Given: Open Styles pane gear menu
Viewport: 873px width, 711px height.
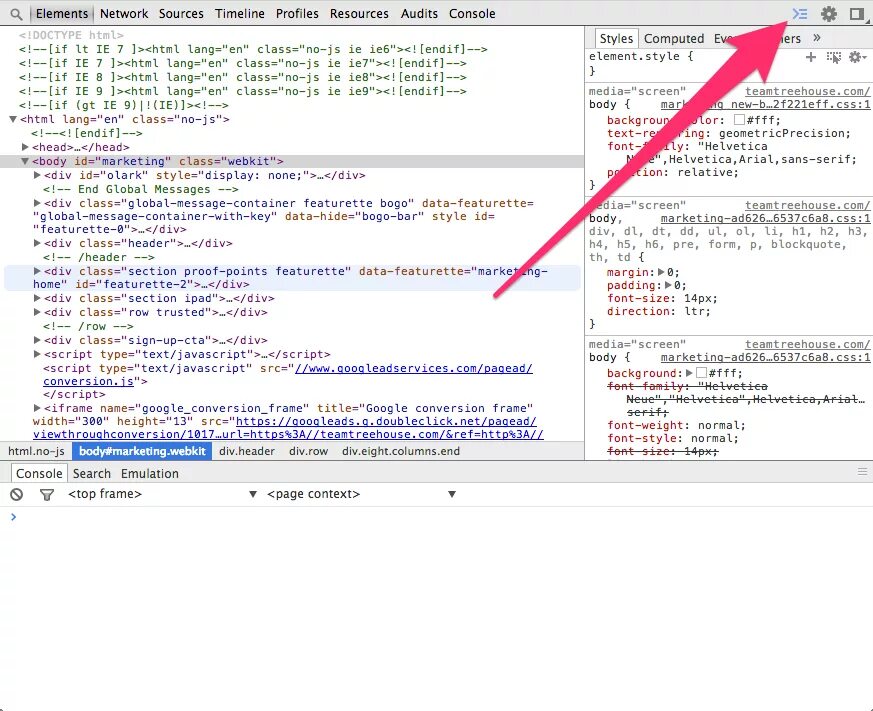Looking at the screenshot, I should [857, 57].
